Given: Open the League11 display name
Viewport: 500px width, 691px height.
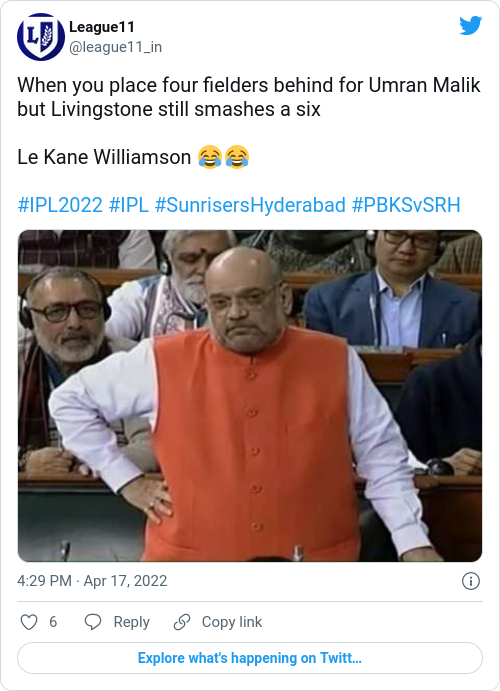Looking at the screenshot, I should (x=102, y=27).
